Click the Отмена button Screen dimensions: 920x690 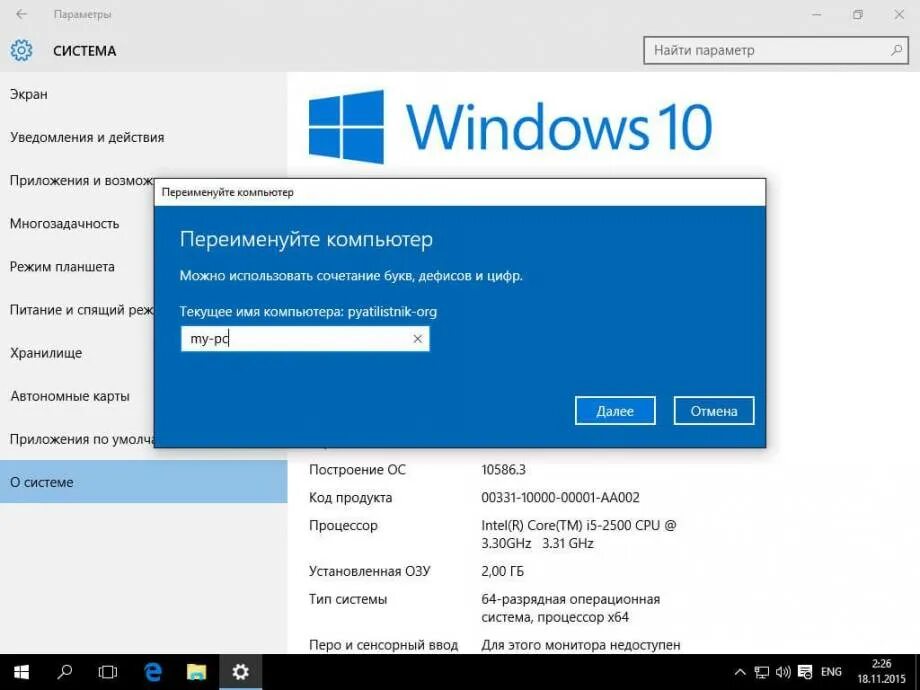(714, 411)
